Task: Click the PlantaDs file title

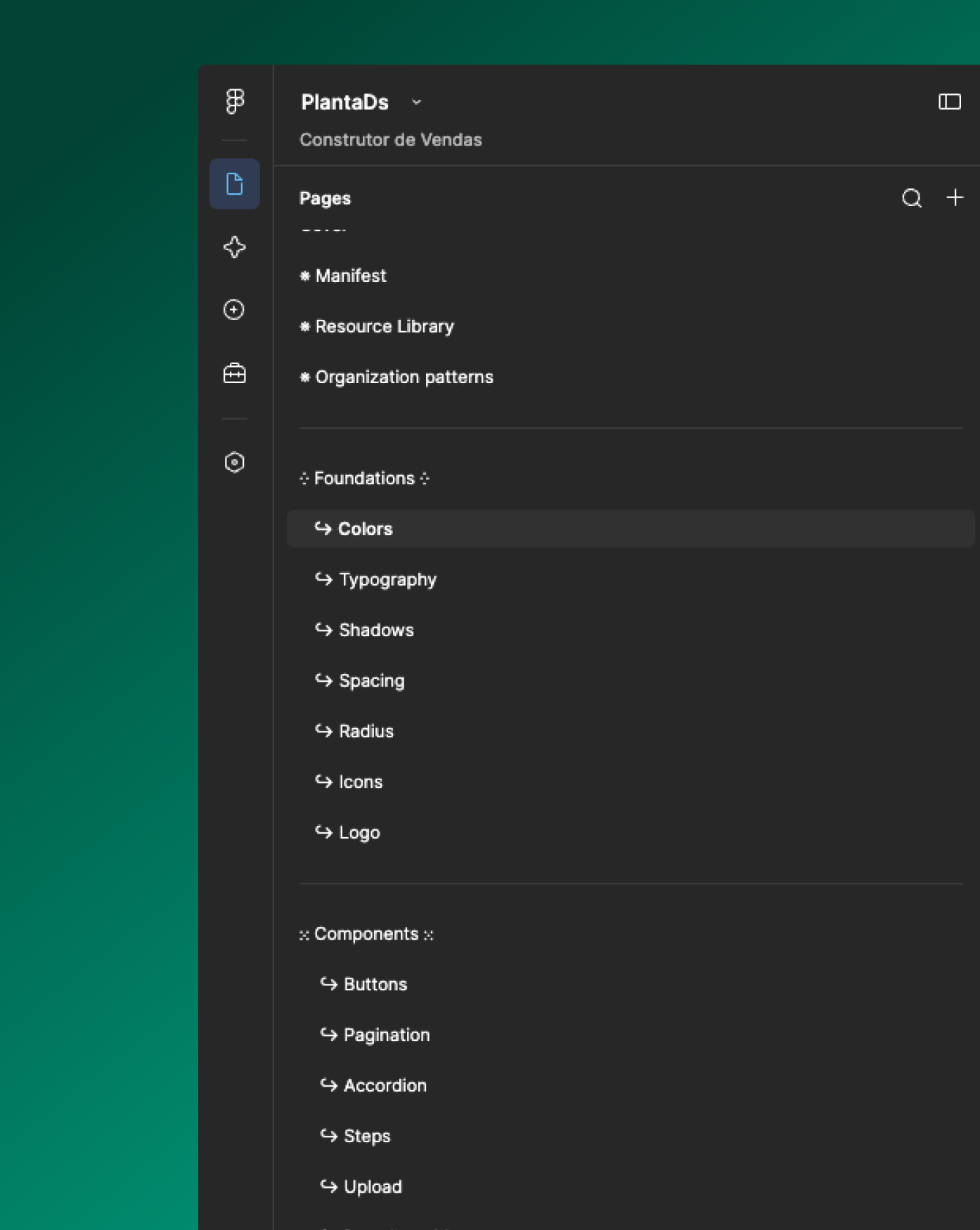Action: click(x=344, y=103)
